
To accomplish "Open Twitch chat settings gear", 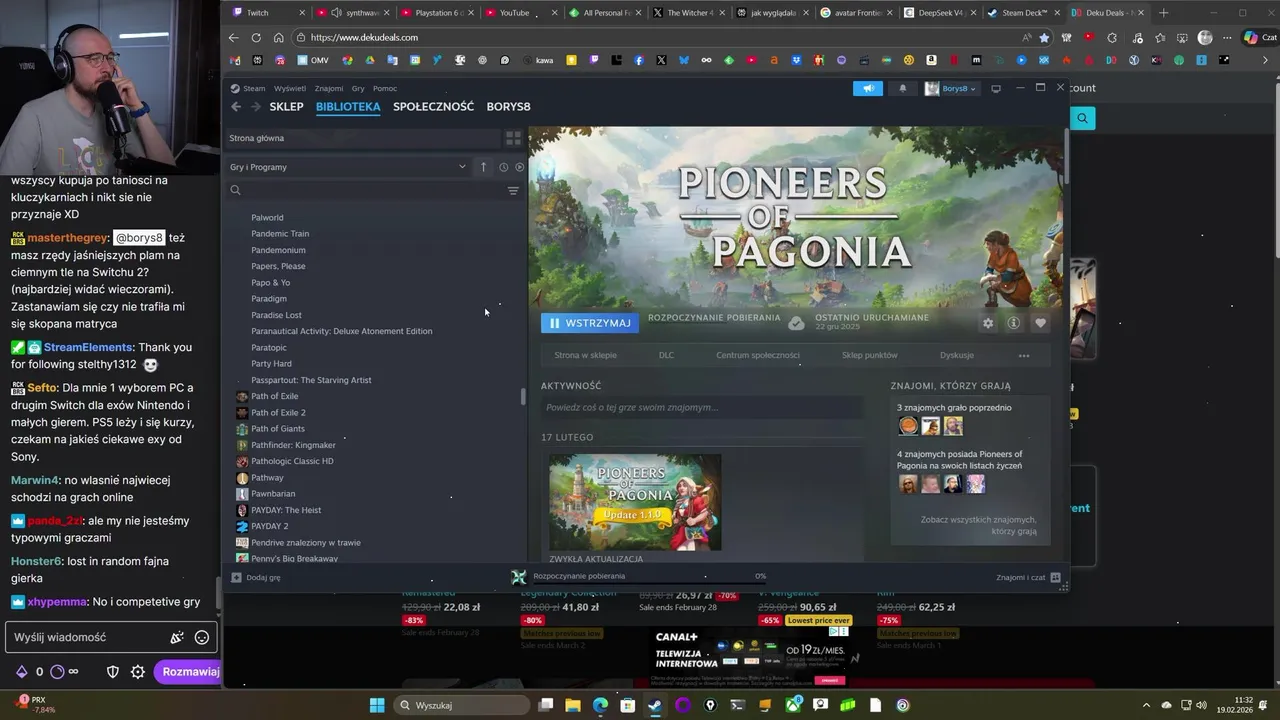I will tap(138, 672).
